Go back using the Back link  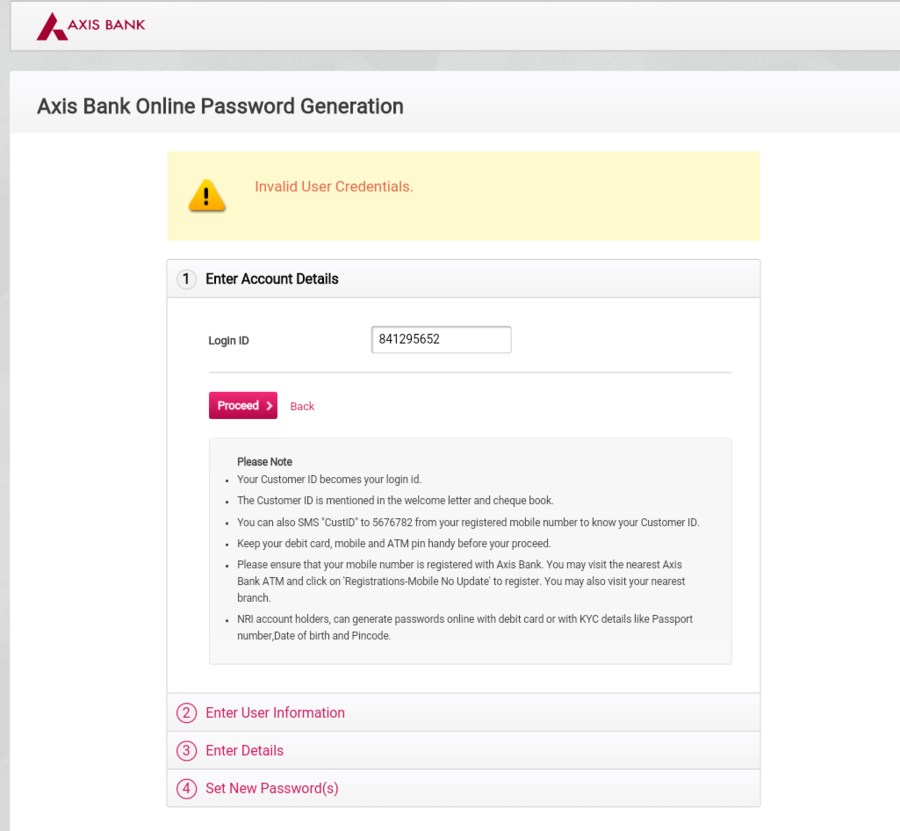pos(302,406)
